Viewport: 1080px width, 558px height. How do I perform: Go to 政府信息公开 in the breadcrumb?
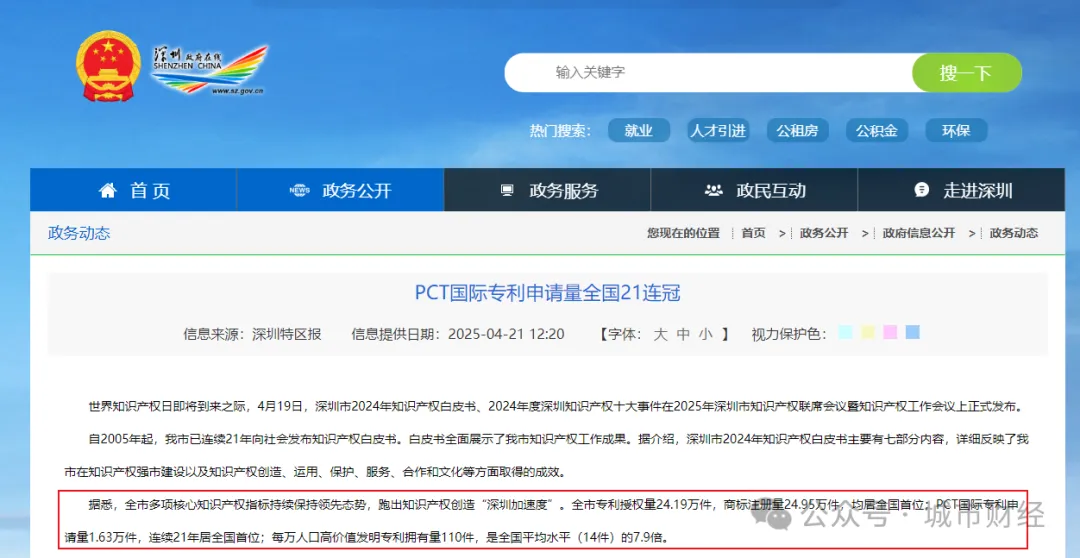pos(919,233)
